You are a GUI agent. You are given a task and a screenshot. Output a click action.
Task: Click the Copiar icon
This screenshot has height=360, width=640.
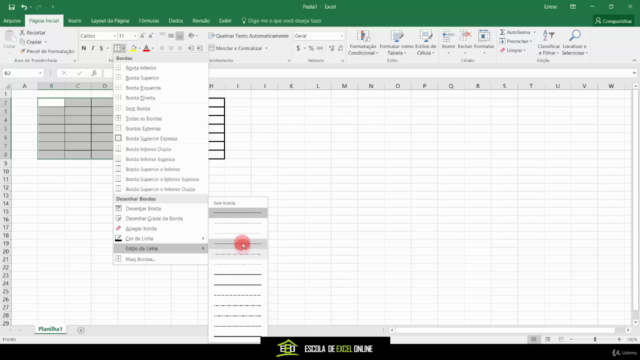coord(22,42)
